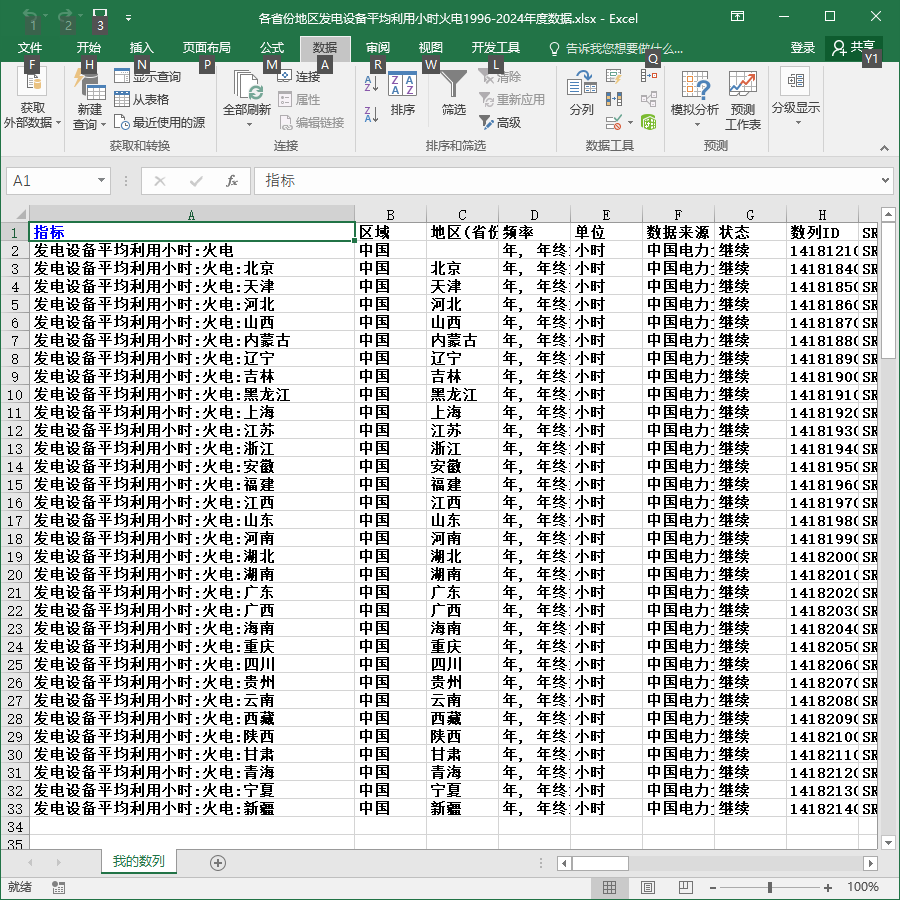The image size is (900, 900).
Task: Open the 公式 ribbon tab
Action: point(271,48)
